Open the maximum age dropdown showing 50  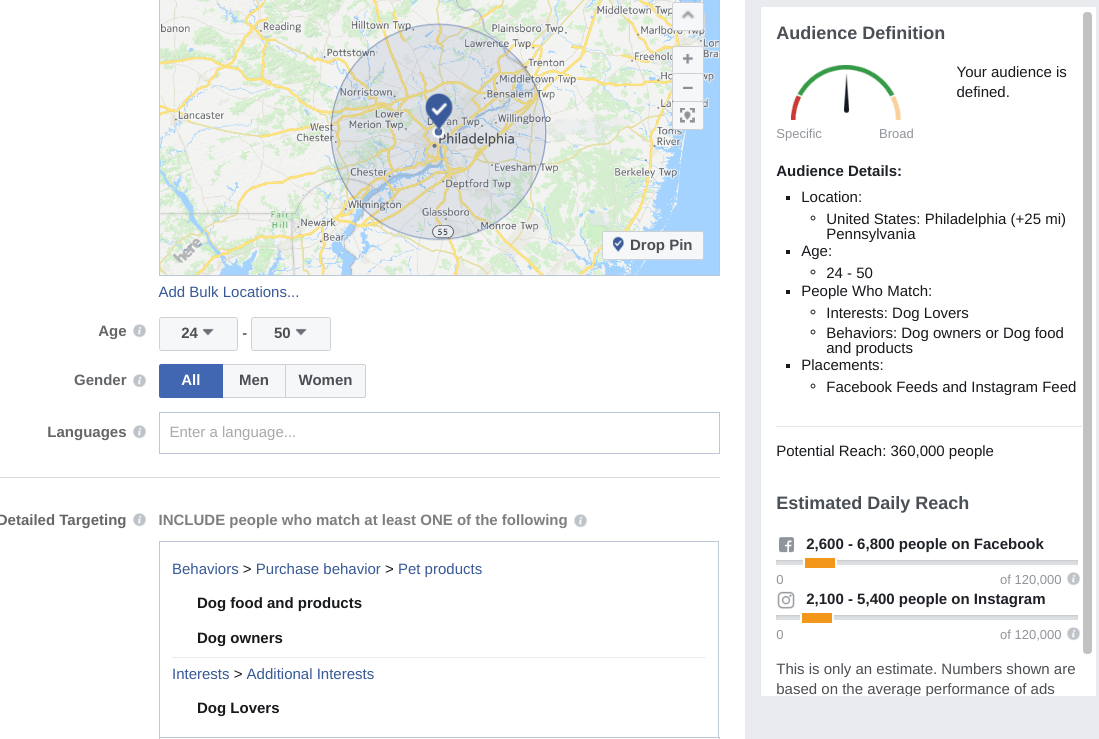[x=290, y=333]
